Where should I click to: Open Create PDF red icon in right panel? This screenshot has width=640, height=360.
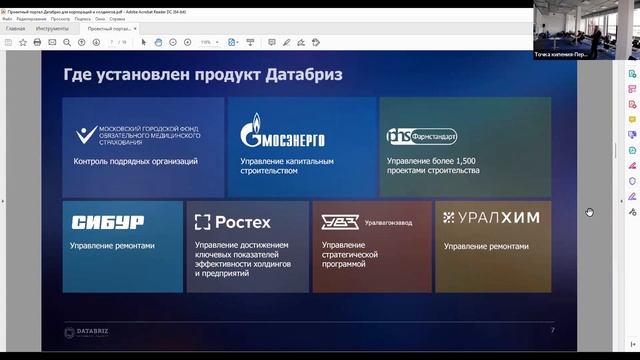tap(632, 104)
